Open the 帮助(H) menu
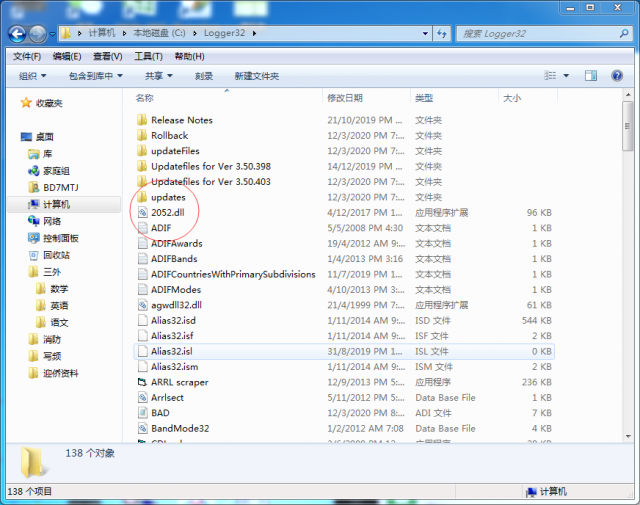The height and width of the screenshot is (505, 640). click(x=189, y=56)
